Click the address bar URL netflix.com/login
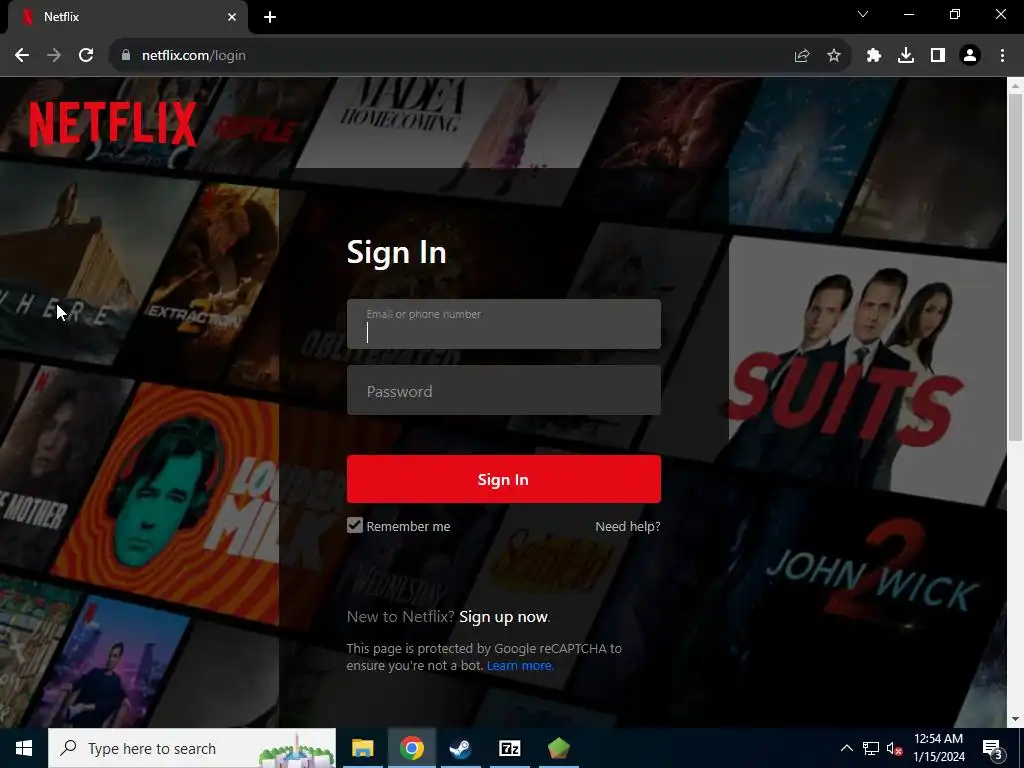This screenshot has width=1024, height=768. point(194,56)
